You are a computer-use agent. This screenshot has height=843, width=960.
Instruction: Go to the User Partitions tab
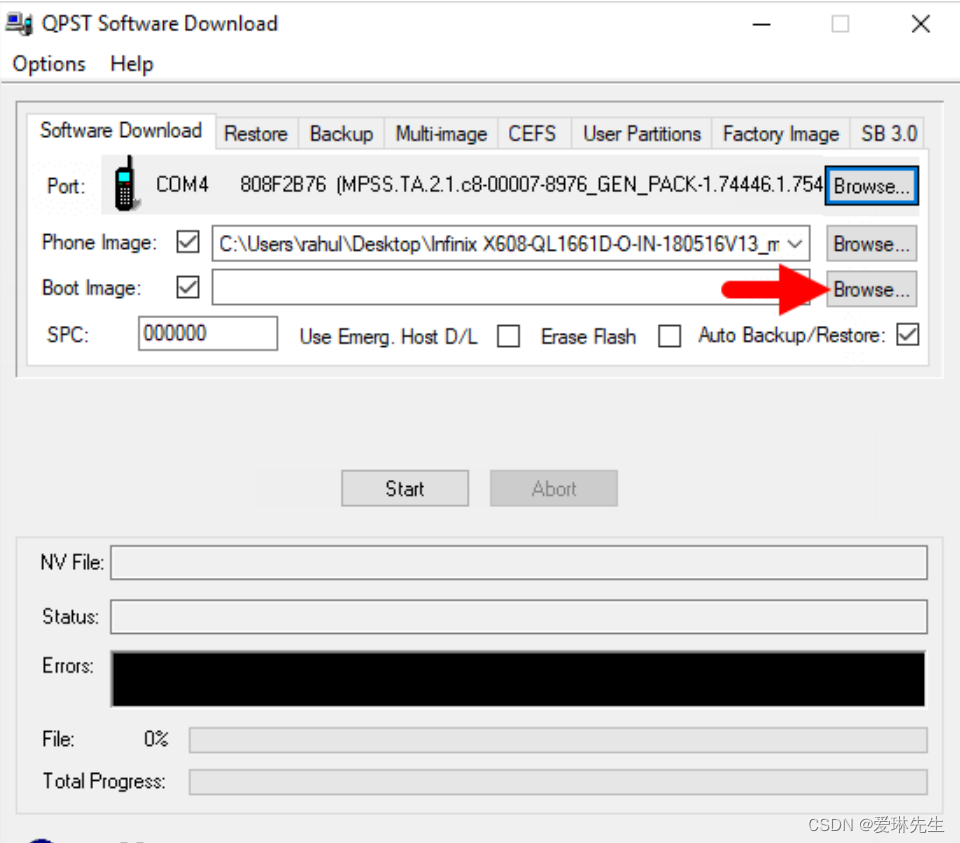tap(642, 133)
